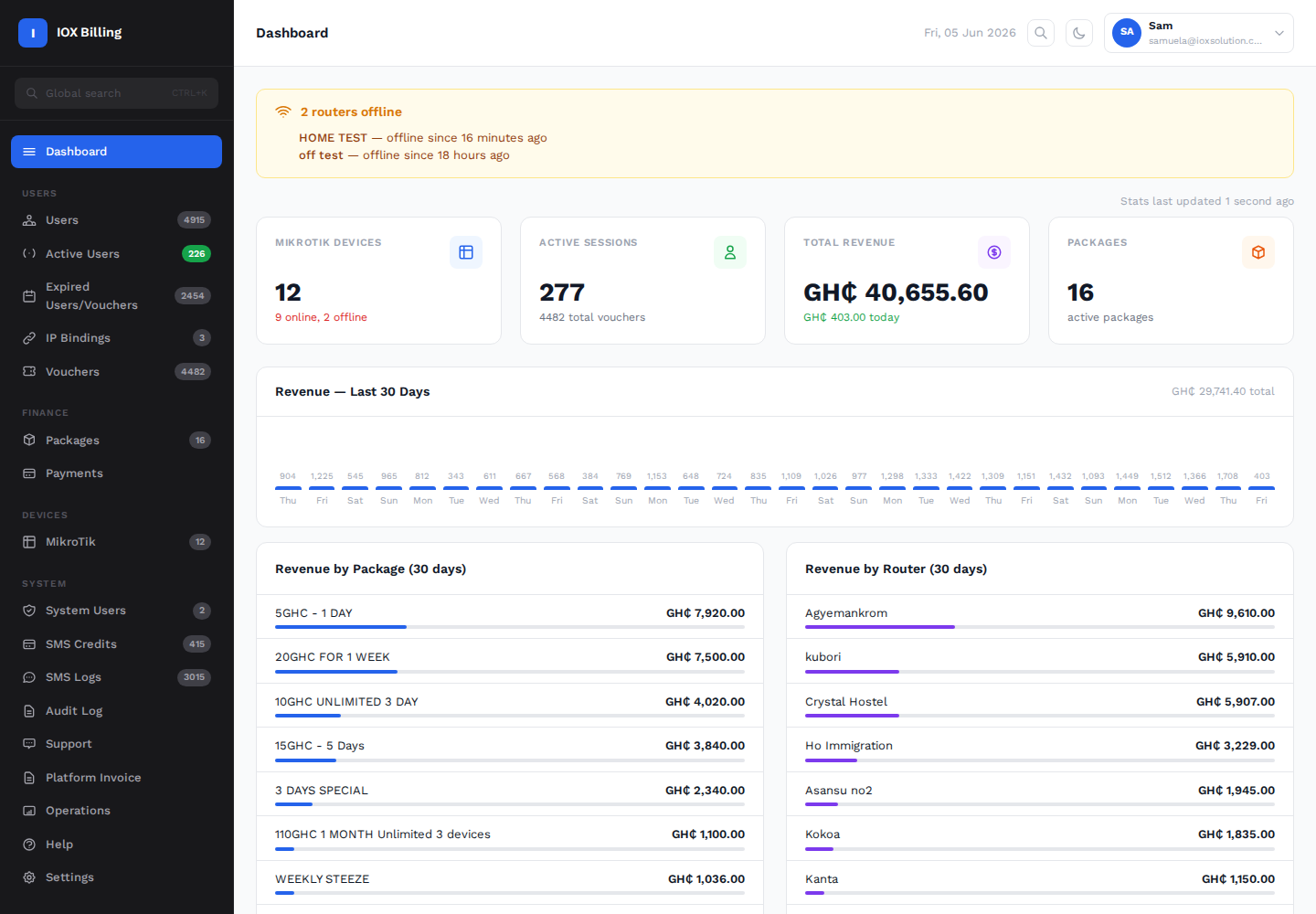The width and height of the screenshot is (1316, 914).
Task: Click the Help question mark icon
Action: tap(29, 845)
